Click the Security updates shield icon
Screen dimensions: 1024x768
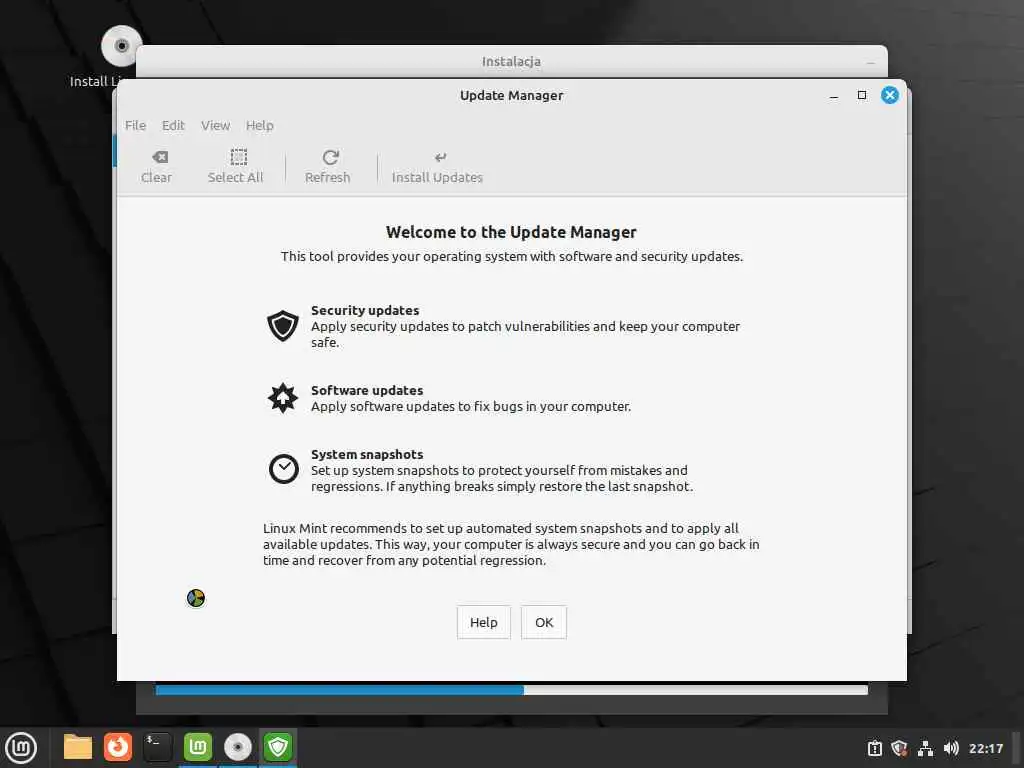tap(283, 325)
